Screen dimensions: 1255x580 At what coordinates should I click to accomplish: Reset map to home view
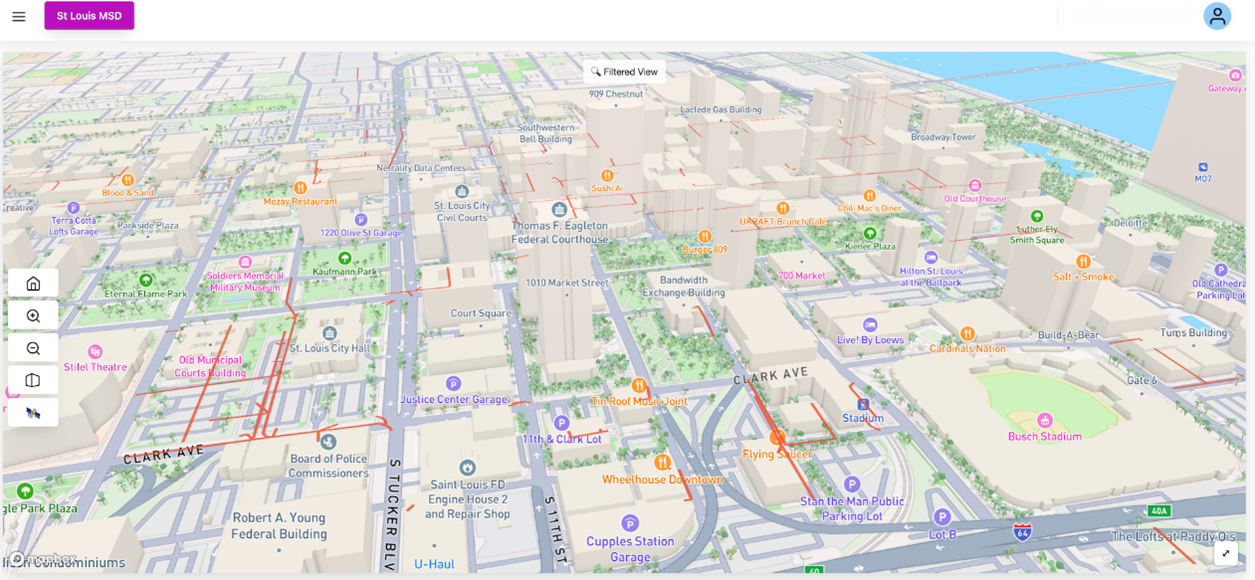33,283
